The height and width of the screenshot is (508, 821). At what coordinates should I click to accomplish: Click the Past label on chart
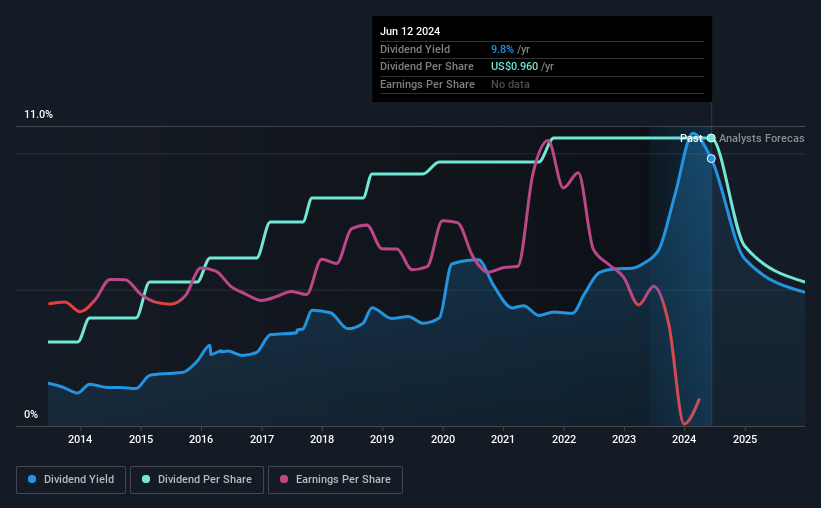(691, 138)
